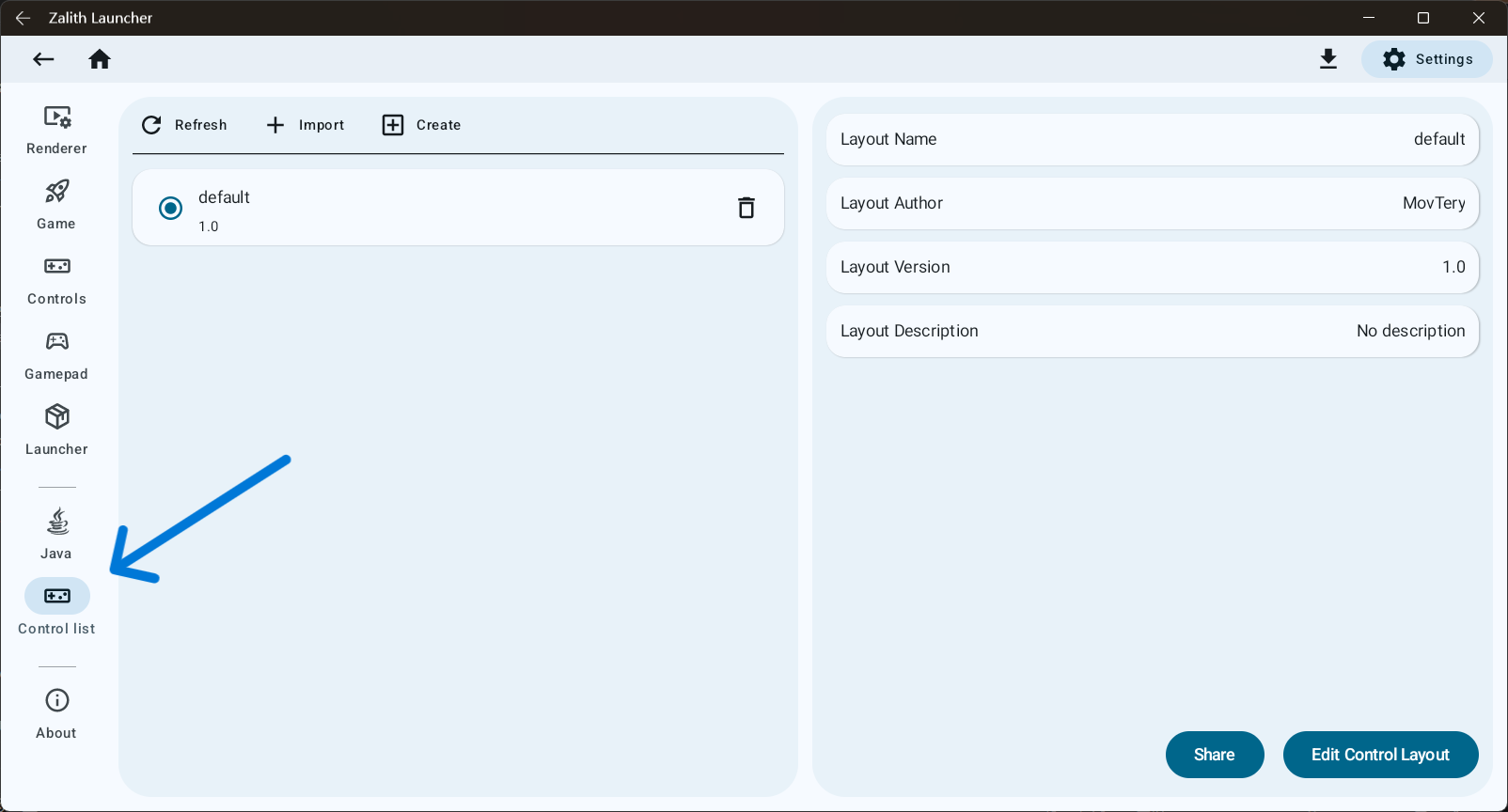The height and width of the screenshot is (812, 1508).
Task: Open the Java settings section
Action: (x=56, y=534)
